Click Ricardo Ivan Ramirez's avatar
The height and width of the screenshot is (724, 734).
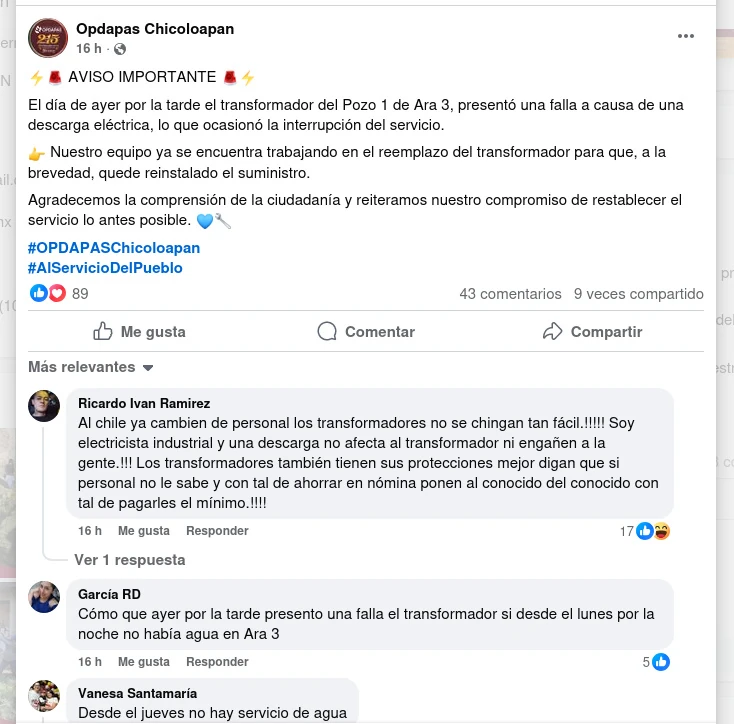(44, 406)
